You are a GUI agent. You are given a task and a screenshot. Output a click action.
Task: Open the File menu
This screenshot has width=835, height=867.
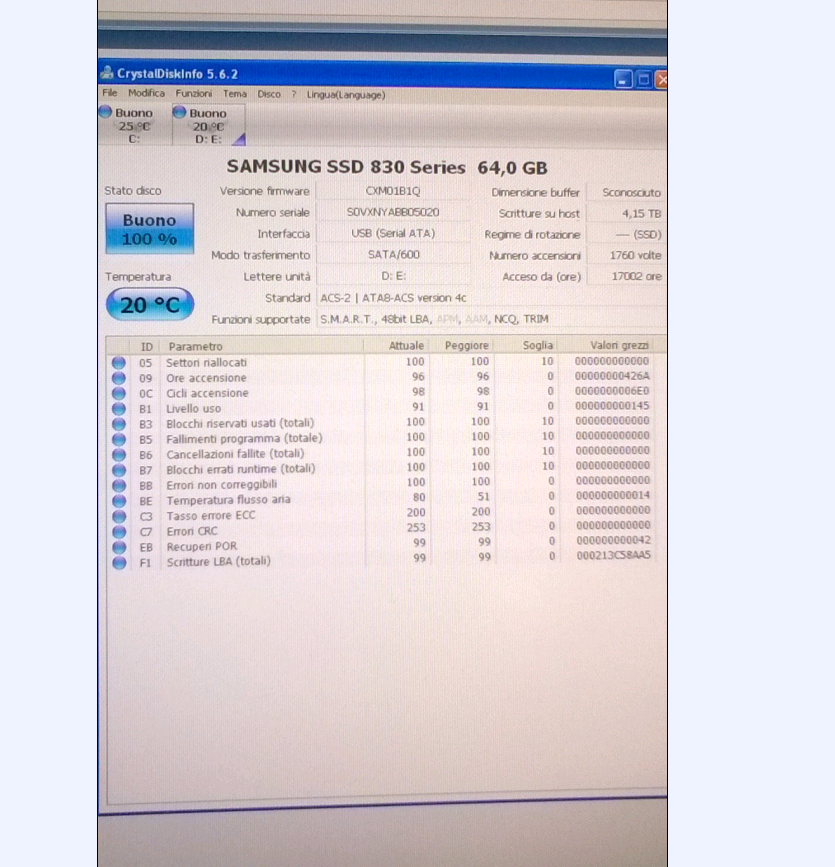(x=109, y=93)
